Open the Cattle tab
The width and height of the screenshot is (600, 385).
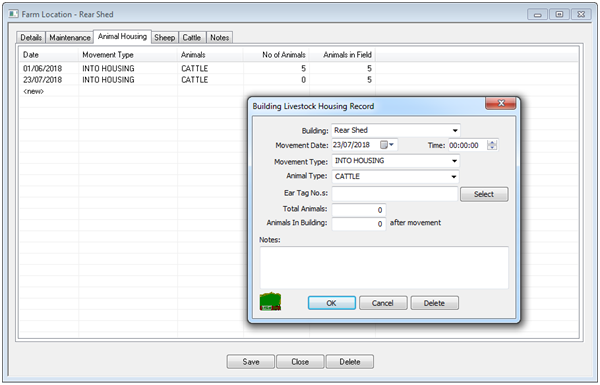pos(192,38)
